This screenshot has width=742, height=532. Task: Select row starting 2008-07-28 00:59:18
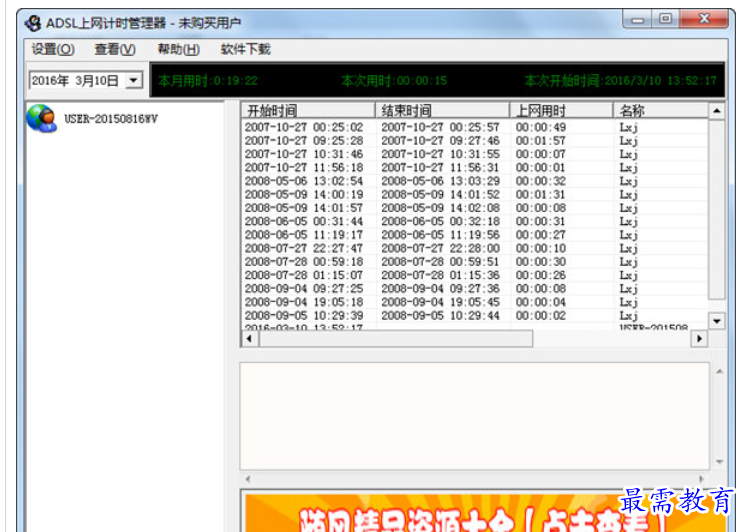475,262
